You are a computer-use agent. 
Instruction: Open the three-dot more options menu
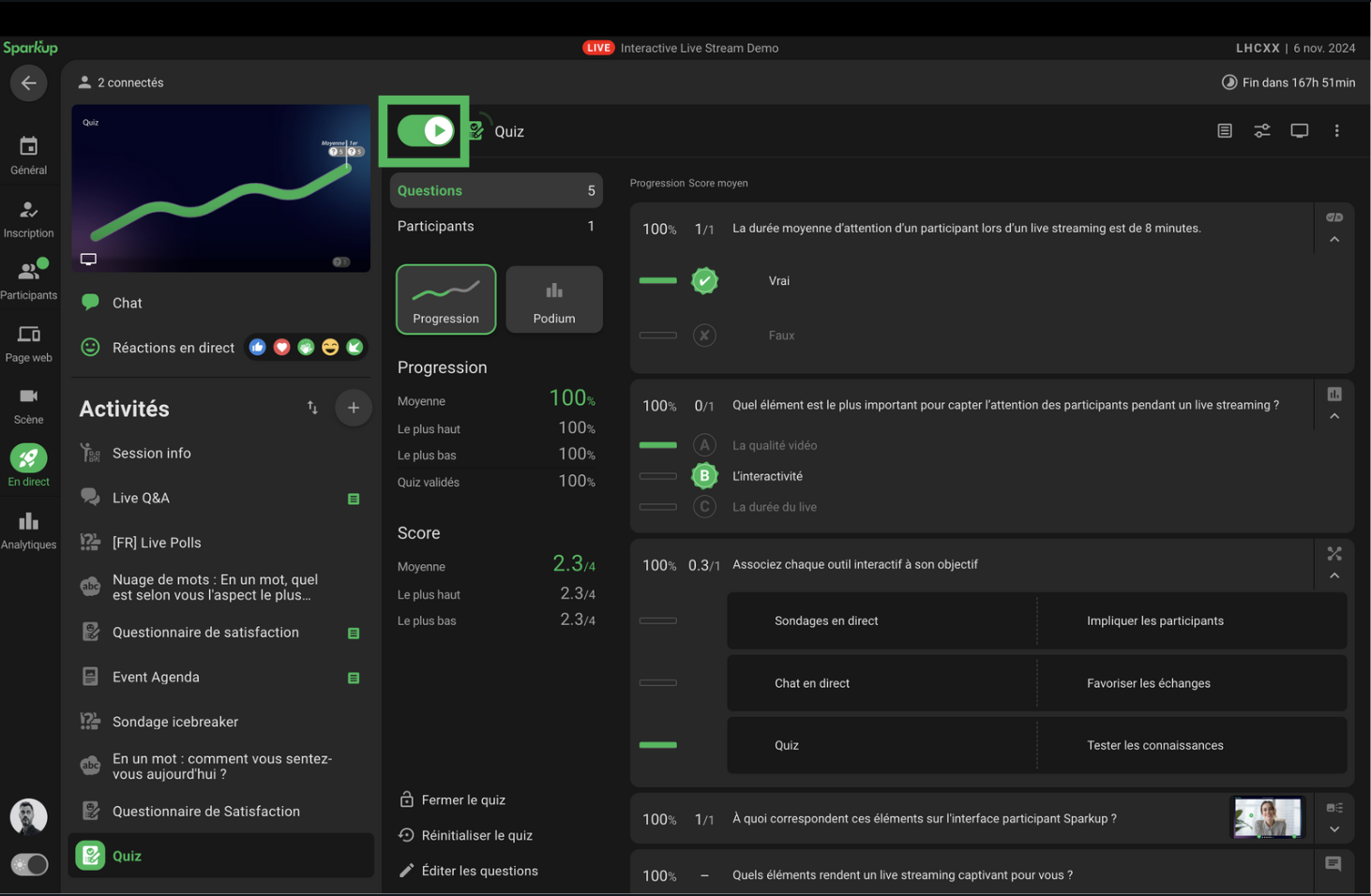point(1336,131)
